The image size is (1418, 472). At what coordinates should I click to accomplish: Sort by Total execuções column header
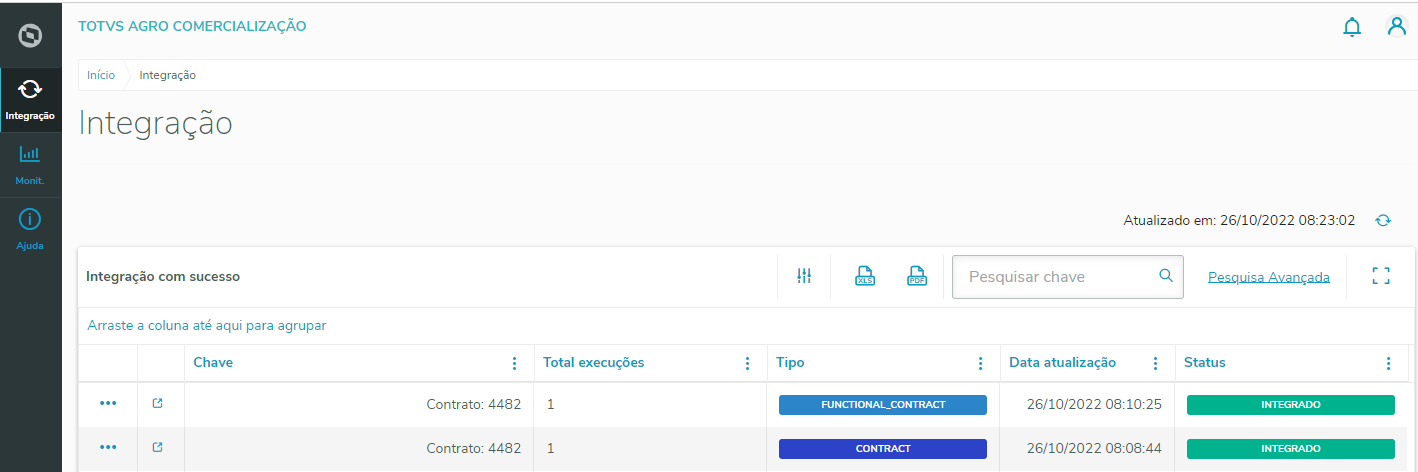click(x=594, y=362)
